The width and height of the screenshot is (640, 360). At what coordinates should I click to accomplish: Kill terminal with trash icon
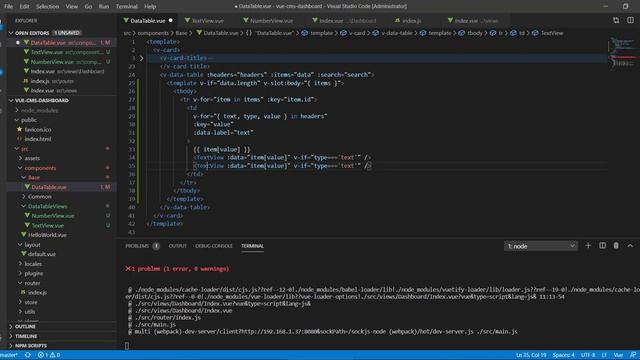coord(616,246)
